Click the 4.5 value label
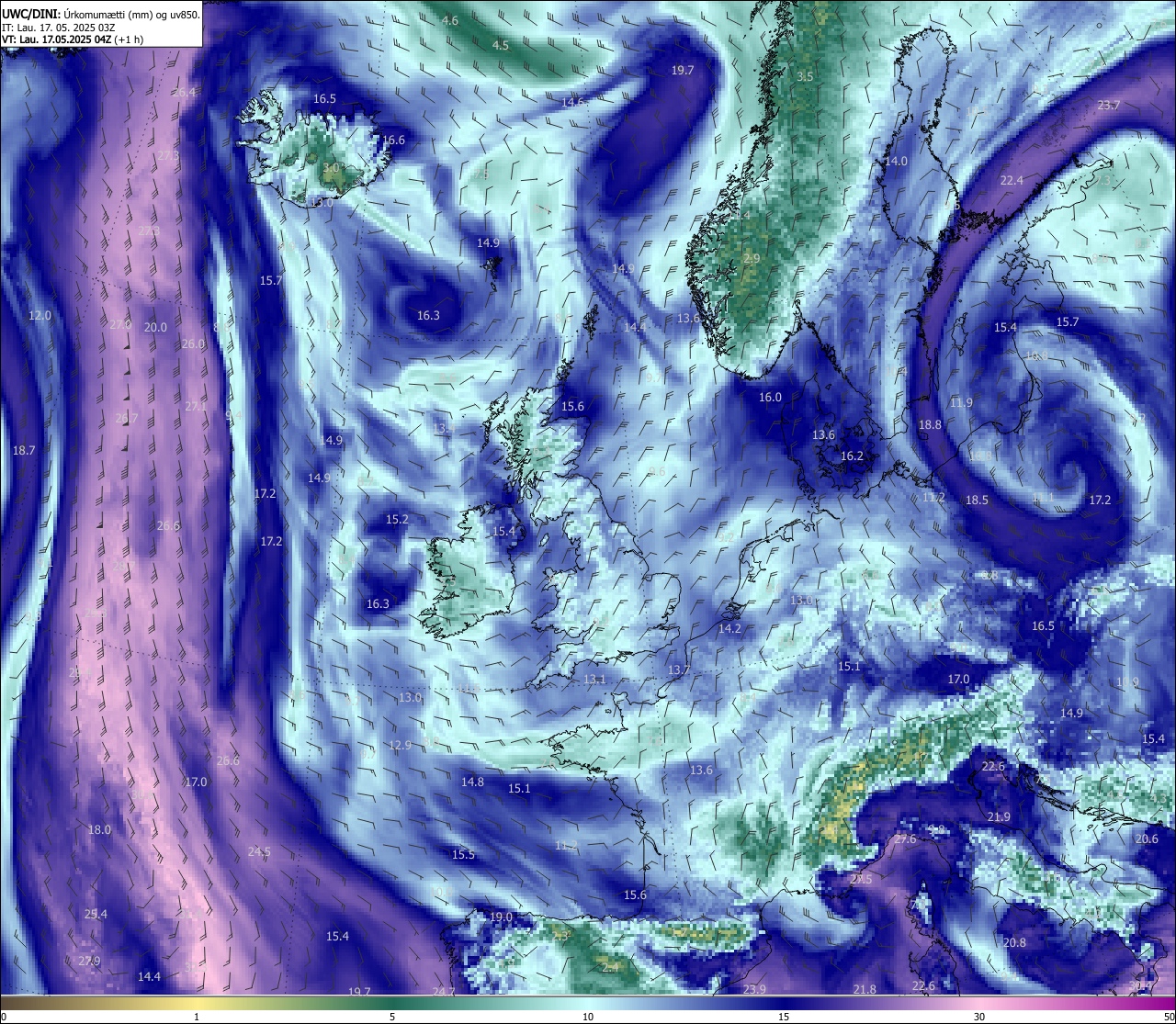 coord(501,45)
